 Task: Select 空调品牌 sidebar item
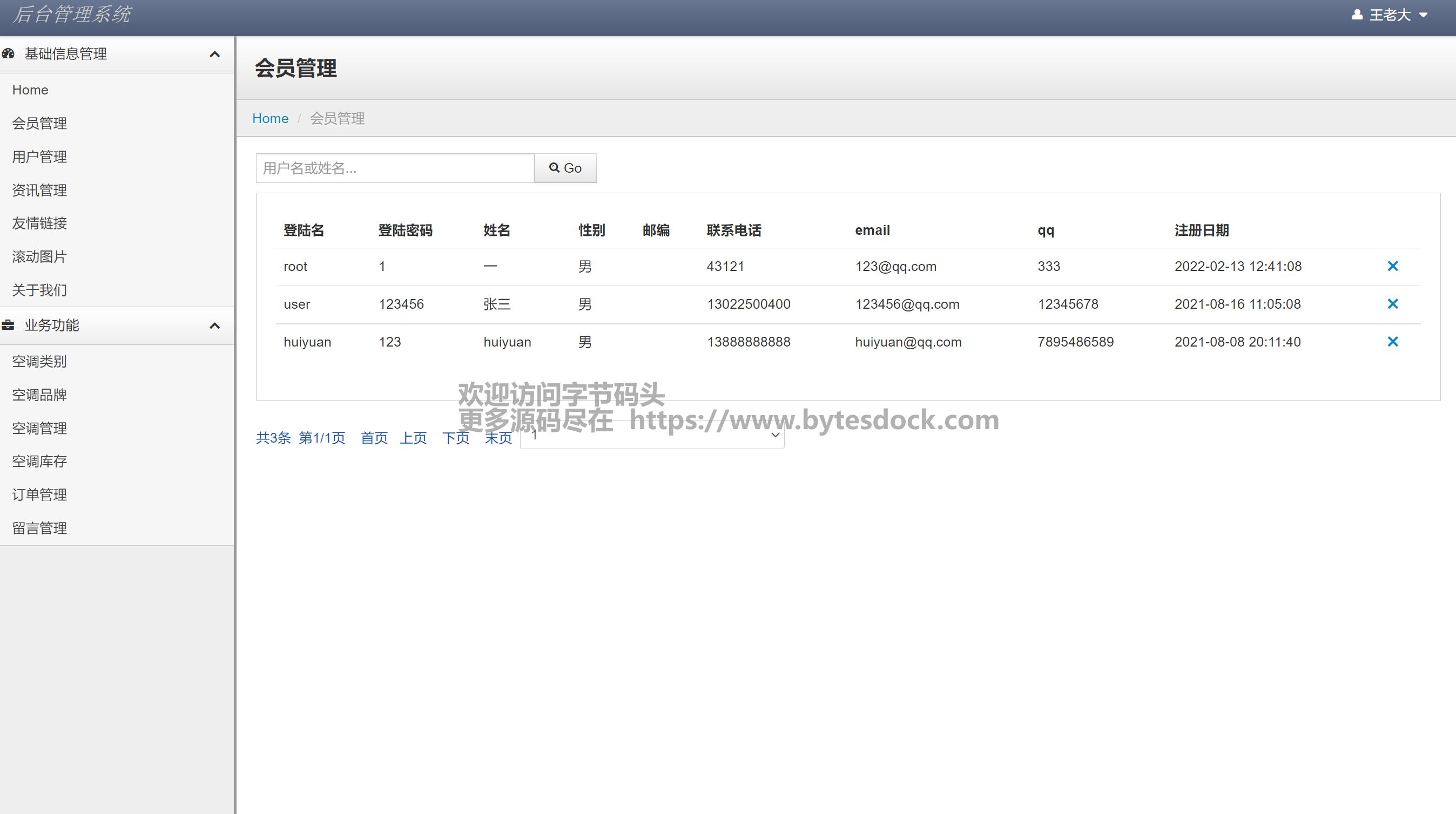pos(39,395)
